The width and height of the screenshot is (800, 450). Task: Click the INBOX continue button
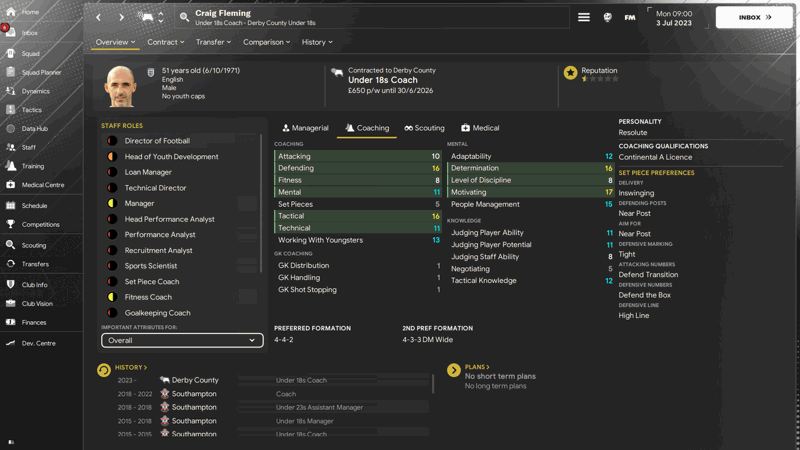(x=755, y=17)
